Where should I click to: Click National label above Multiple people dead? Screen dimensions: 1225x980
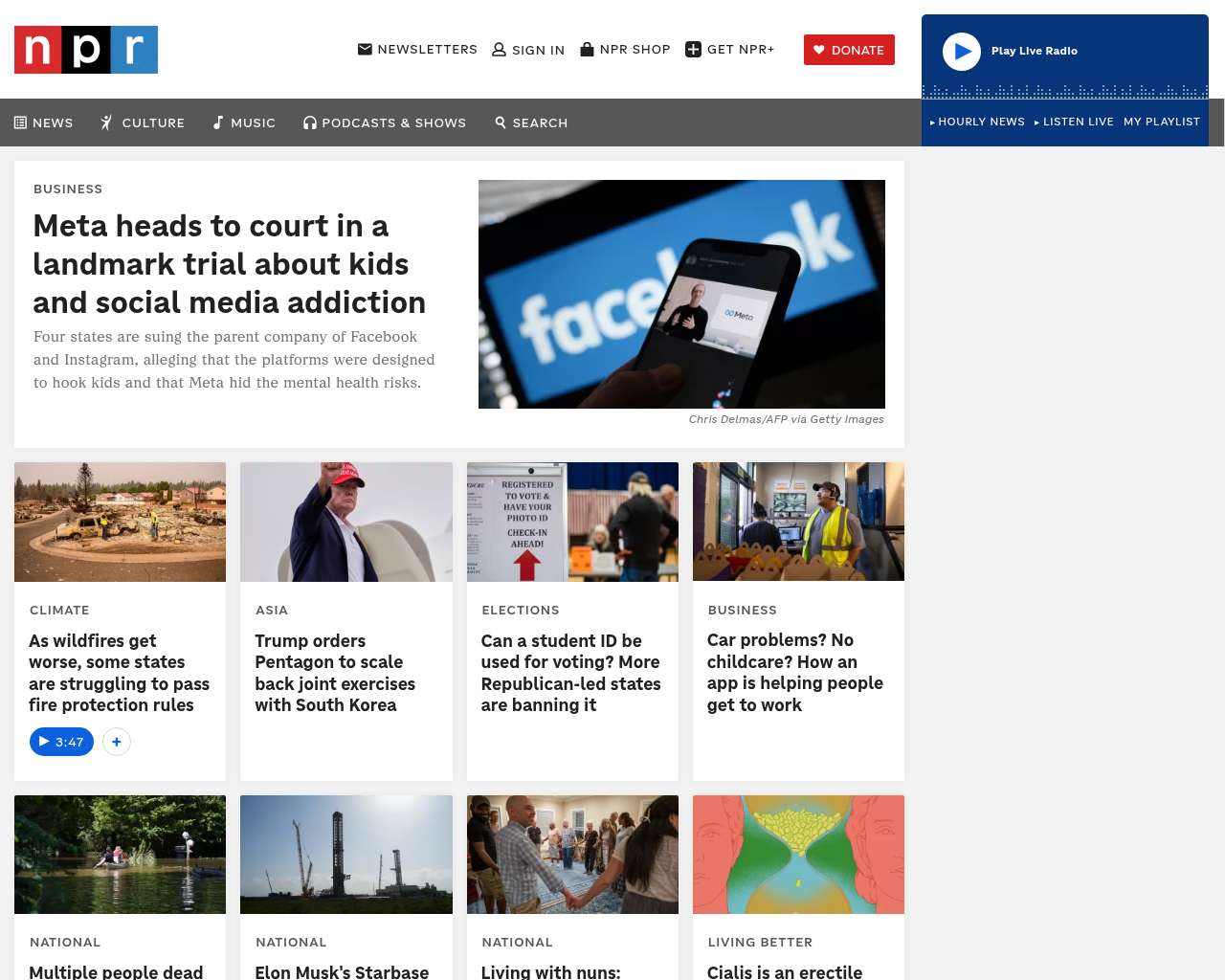pos(65,942)
